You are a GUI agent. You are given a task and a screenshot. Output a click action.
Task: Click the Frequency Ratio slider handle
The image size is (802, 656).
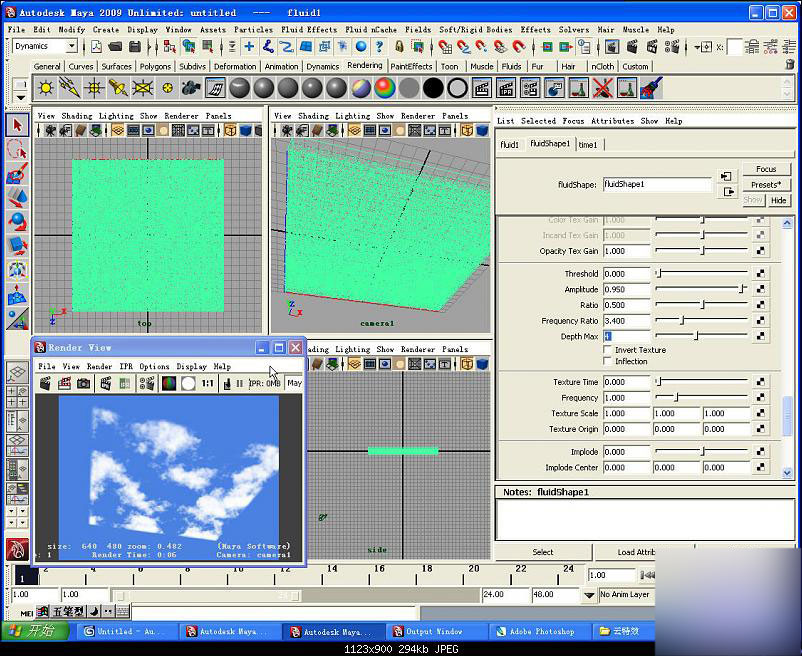(x=682, y=321)
